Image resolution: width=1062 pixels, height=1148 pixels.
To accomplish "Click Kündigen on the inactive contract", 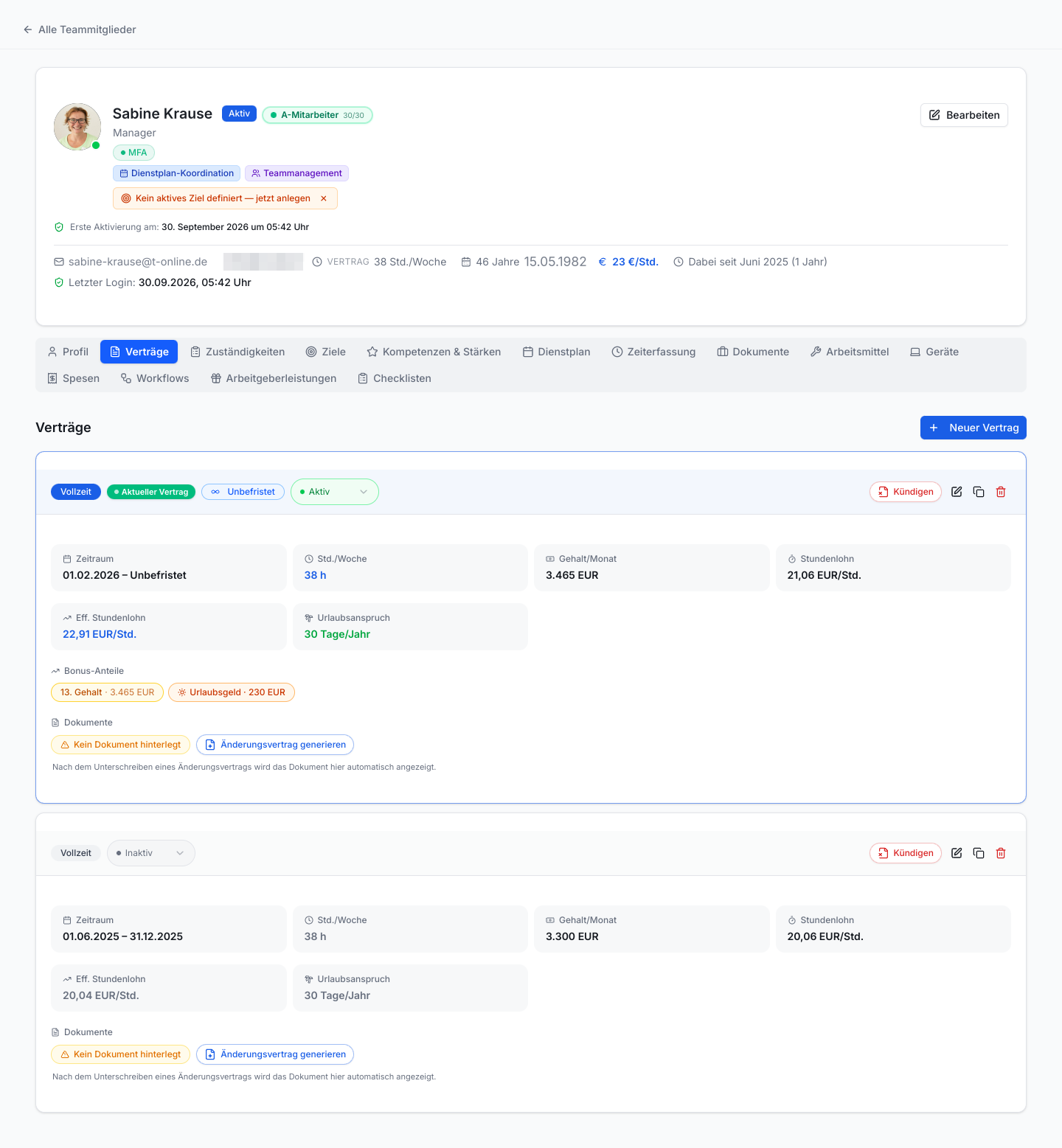I will (906, 853).
